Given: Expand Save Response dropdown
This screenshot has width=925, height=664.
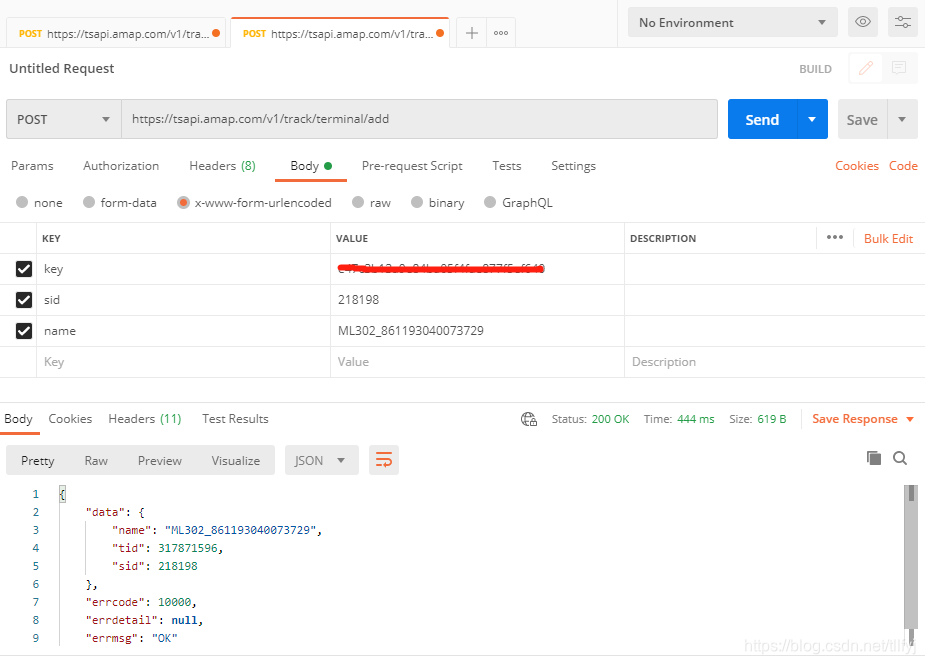Looking at the screenshot, I should click(x=910, y=419).
